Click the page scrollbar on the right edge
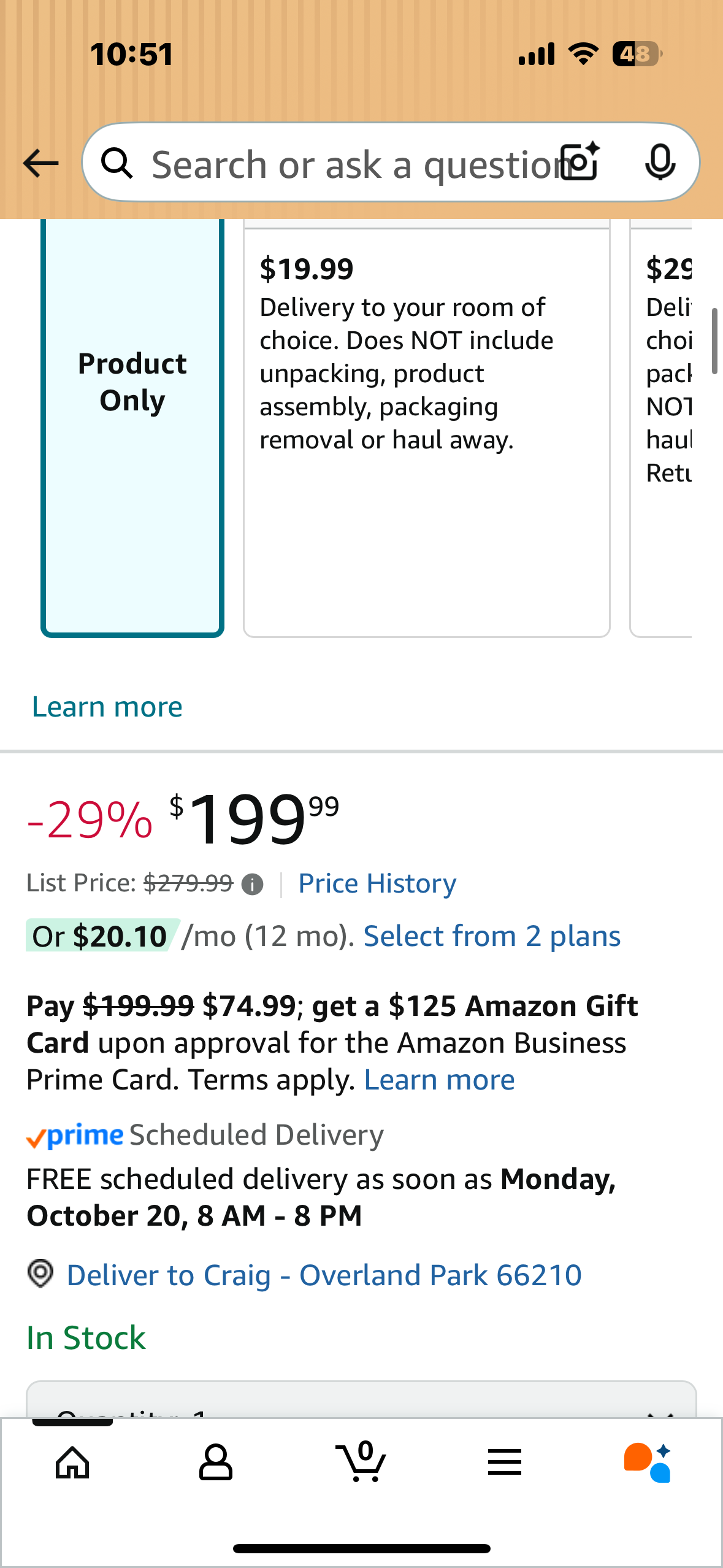 [714, 341]
